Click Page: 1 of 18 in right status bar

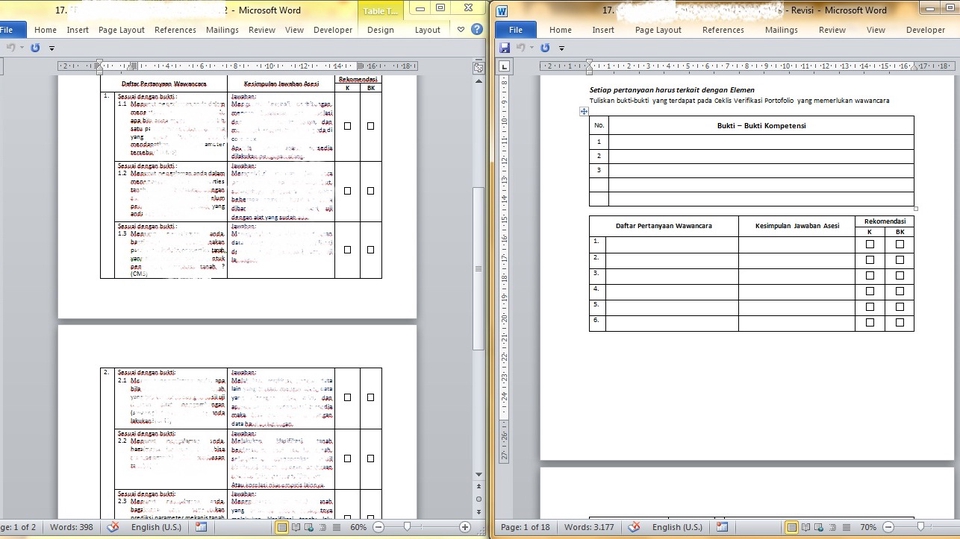pyautogui.click(x=525, y=527)
